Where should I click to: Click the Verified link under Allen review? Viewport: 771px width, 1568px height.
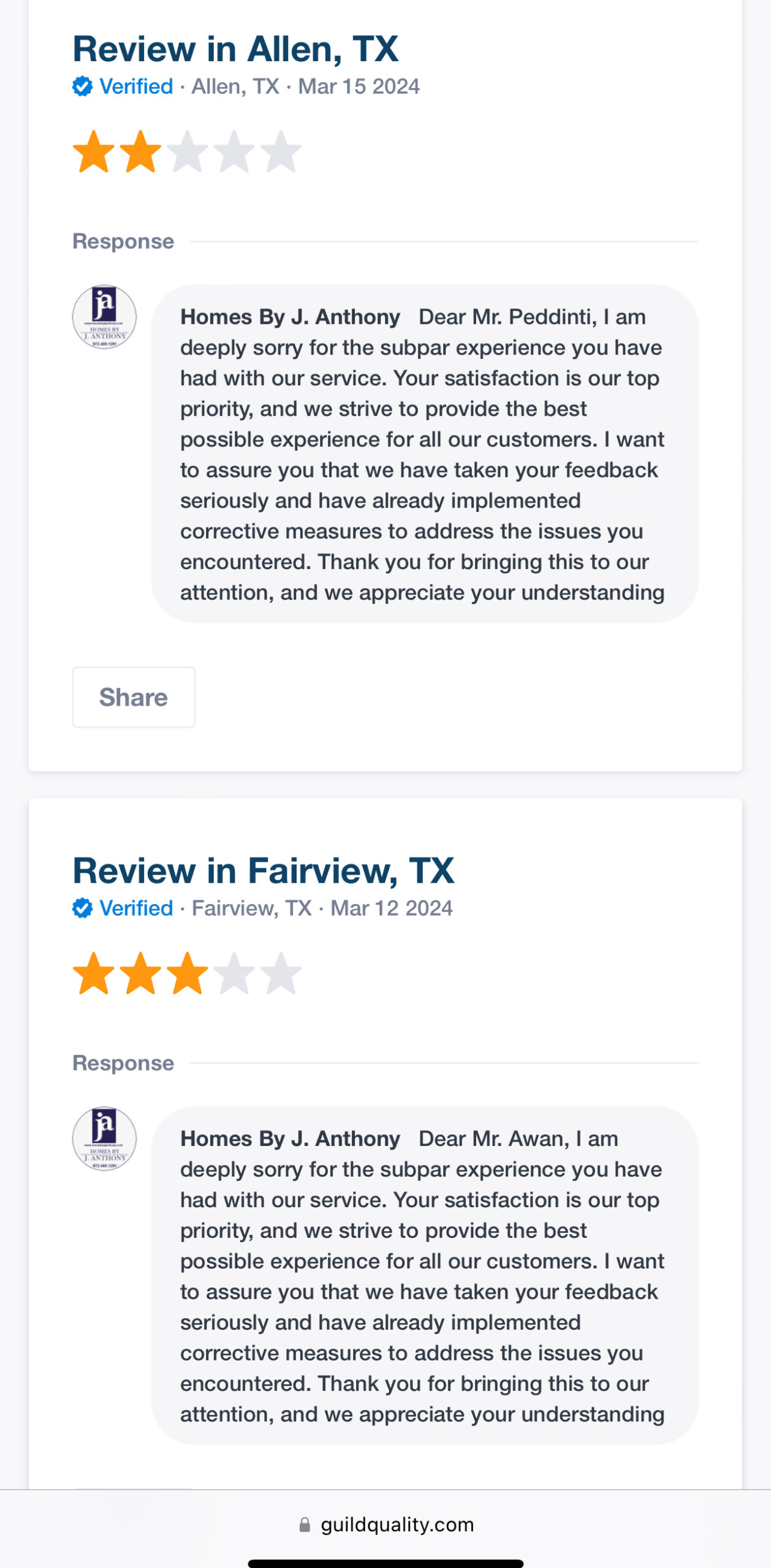[136, 86]
